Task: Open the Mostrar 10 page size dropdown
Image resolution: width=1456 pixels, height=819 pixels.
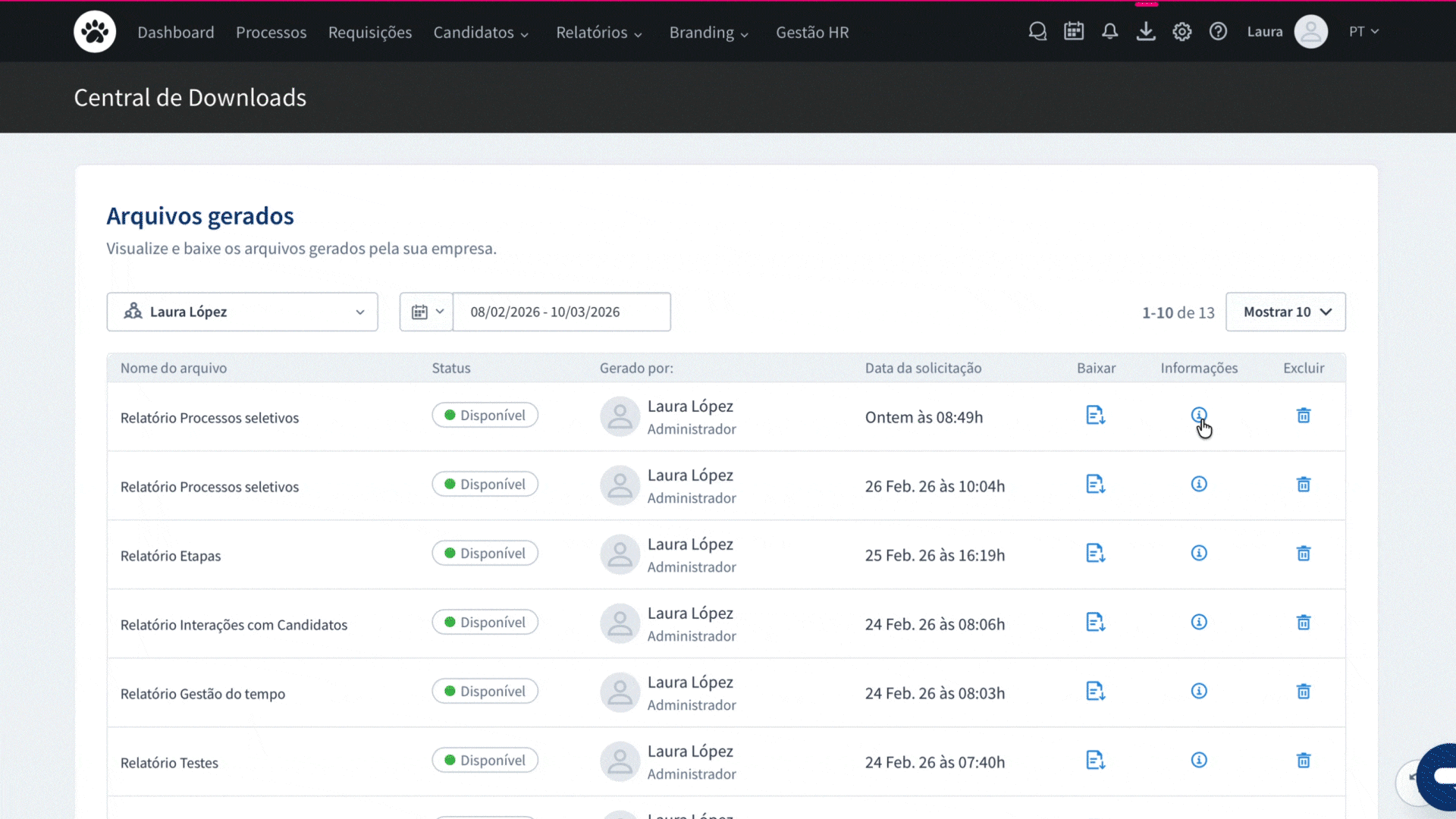Action: point(1285,312)
